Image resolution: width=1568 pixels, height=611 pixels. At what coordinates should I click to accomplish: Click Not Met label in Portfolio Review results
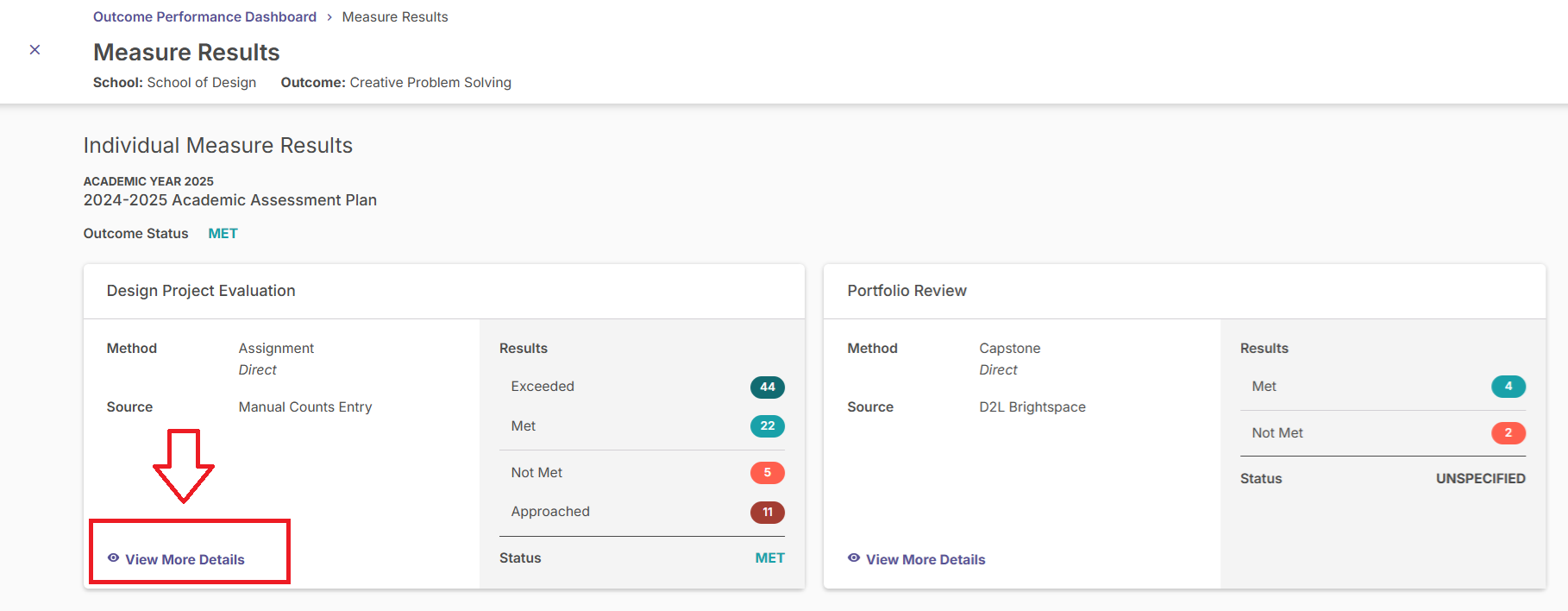1277,433
